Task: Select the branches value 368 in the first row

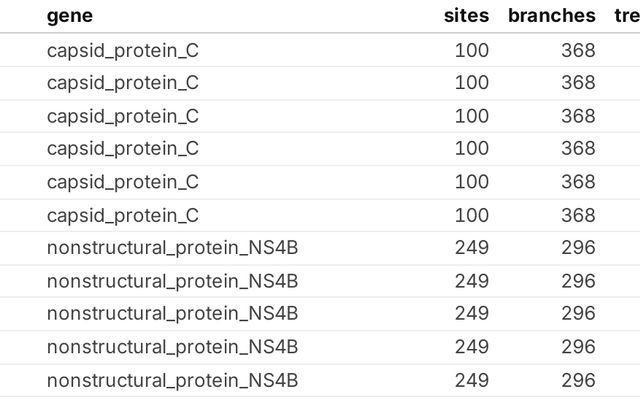Action: [578, 50]
